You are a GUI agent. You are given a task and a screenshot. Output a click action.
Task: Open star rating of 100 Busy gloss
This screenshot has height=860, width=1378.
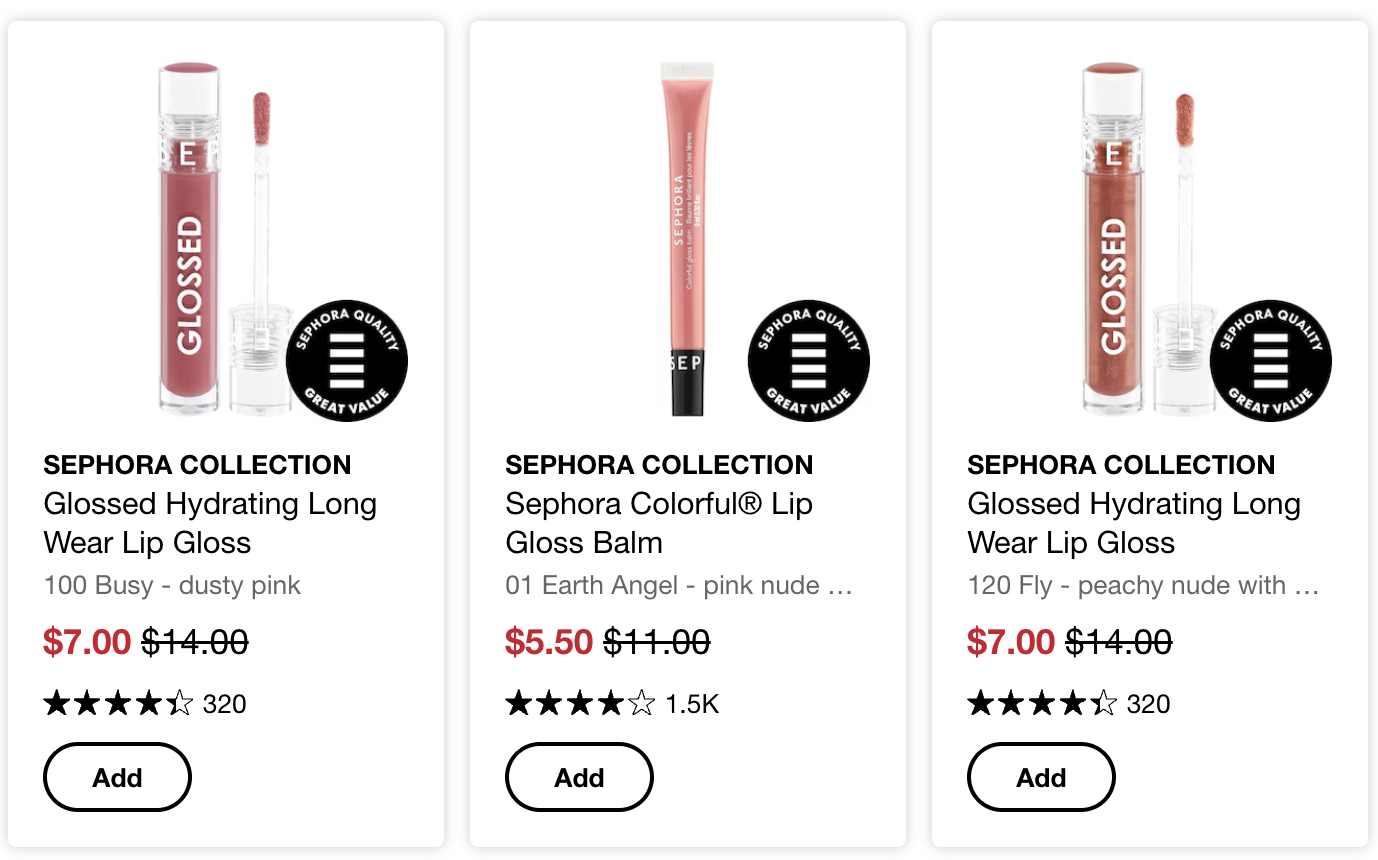[118, 704]
